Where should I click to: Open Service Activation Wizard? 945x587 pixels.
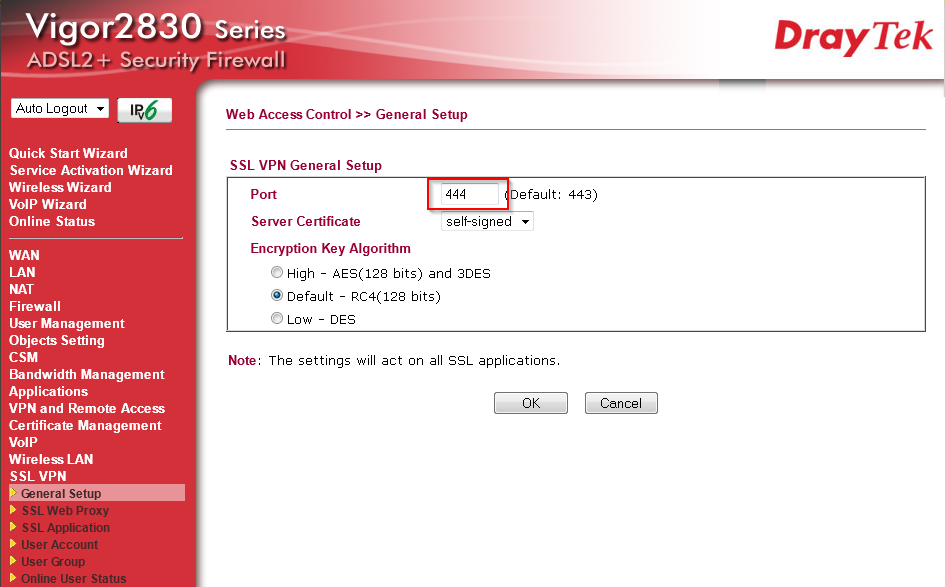point(91,170)
